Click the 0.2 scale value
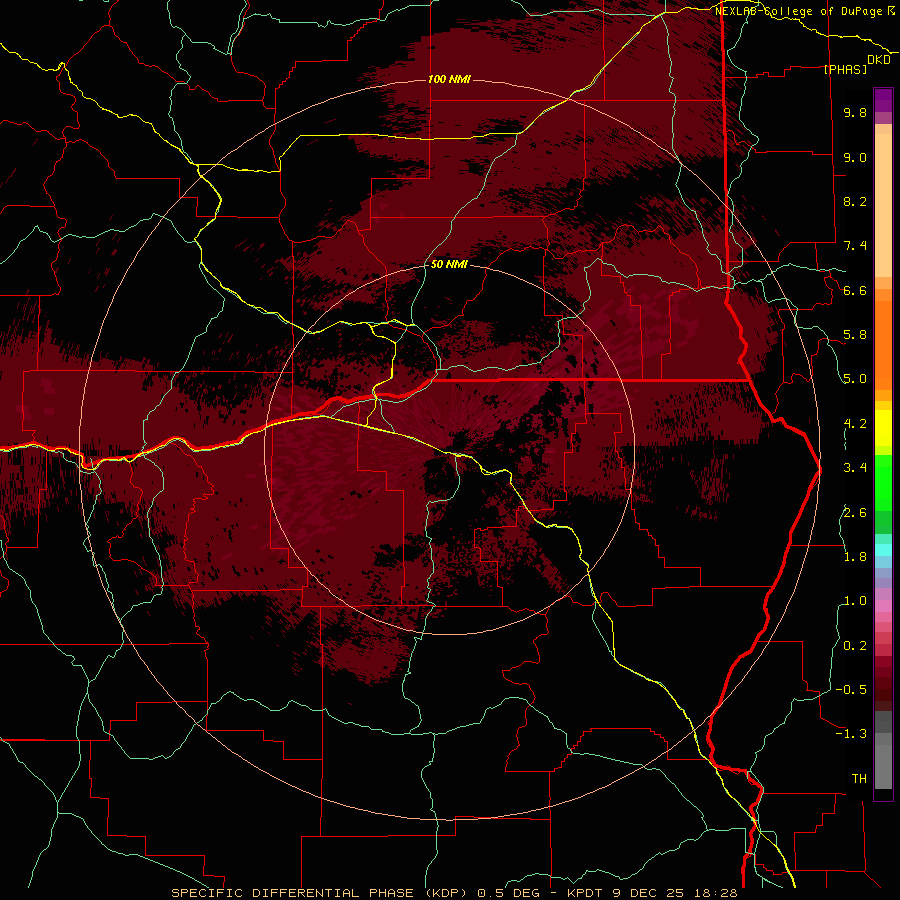 click(x=855, y=646)
